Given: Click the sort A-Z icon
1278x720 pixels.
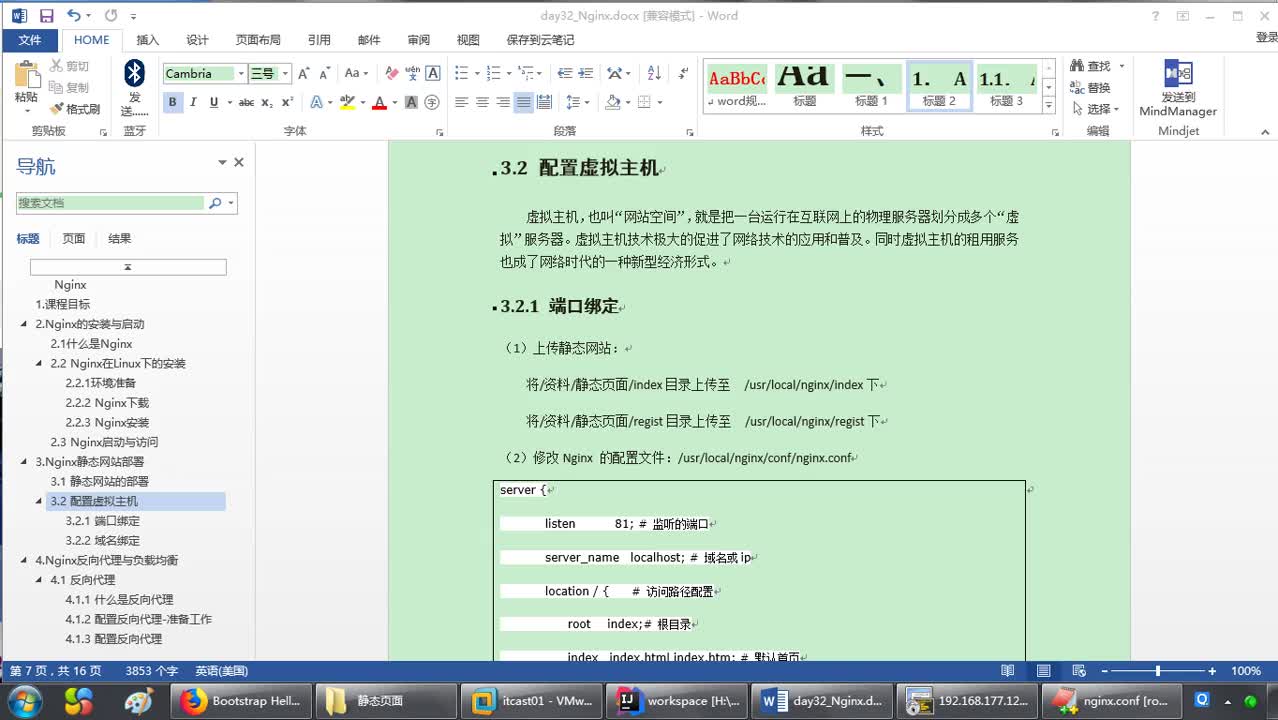Looking at the screenshot, I should (x=654, y=73).
